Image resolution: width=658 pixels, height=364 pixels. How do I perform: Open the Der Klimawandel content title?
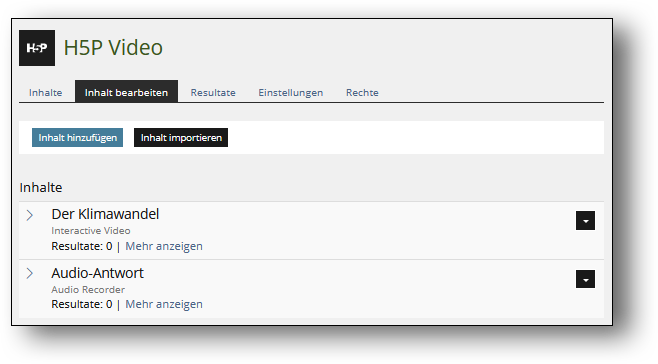point(105,214)
